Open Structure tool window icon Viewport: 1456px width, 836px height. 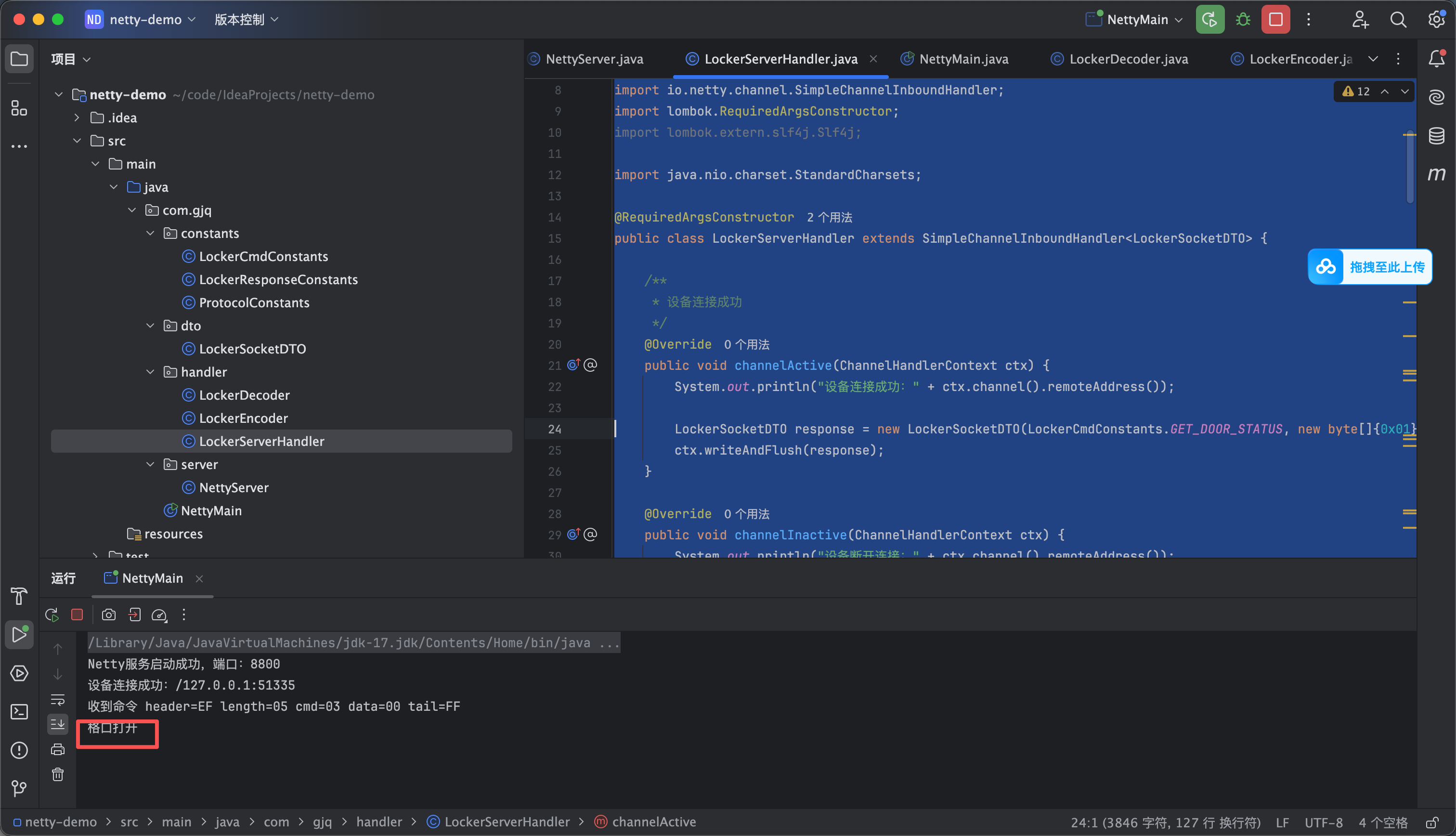coord(20,108)
